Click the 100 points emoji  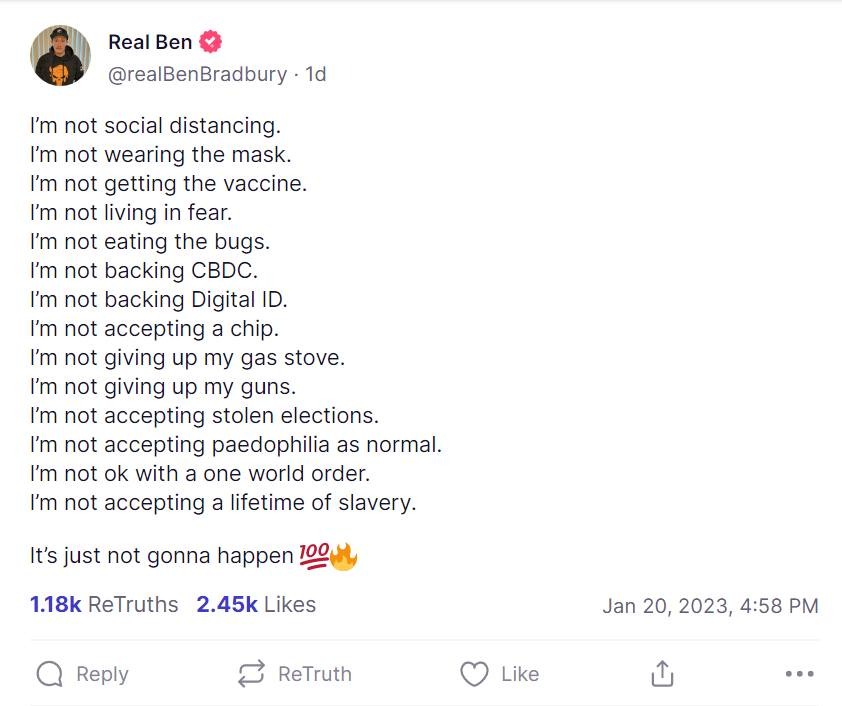coord(312,556)
